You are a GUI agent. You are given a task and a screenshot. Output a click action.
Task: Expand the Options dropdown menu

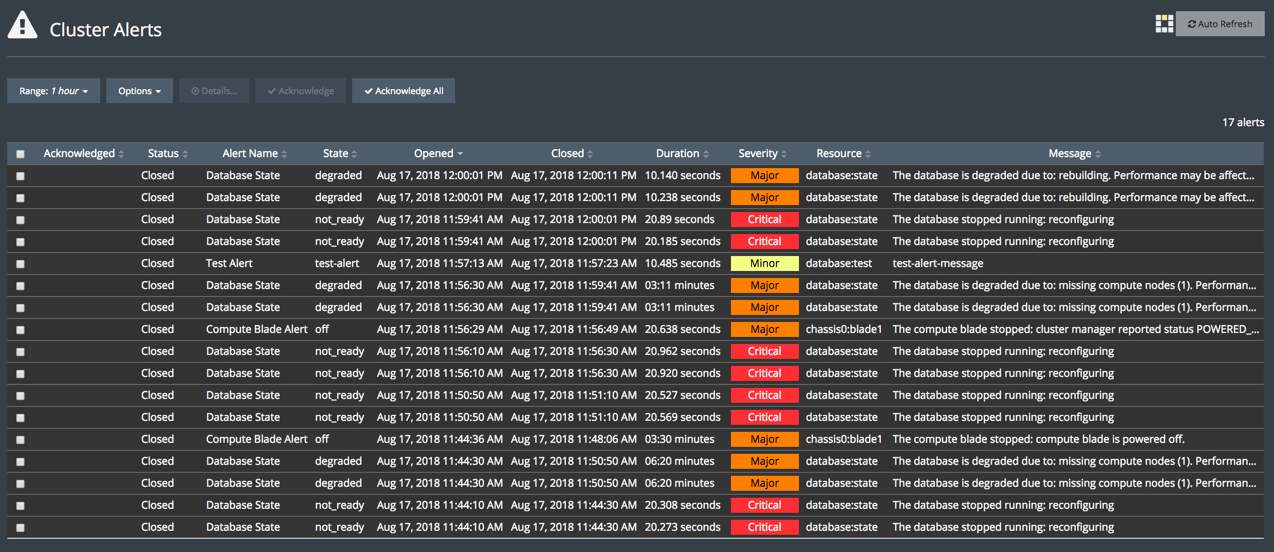pos(139,91)
